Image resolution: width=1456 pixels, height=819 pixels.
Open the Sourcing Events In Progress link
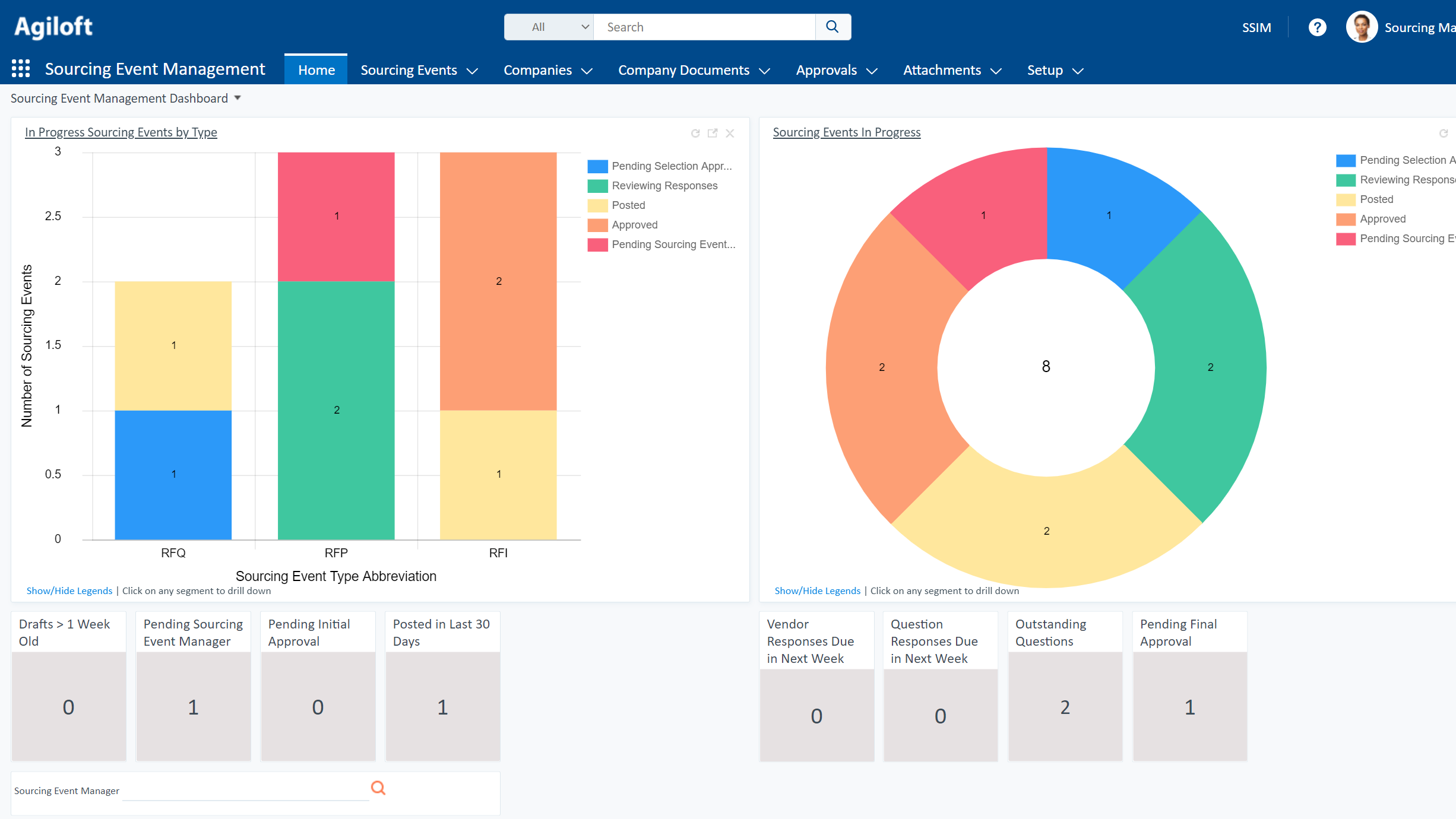(x=846, y=132)
